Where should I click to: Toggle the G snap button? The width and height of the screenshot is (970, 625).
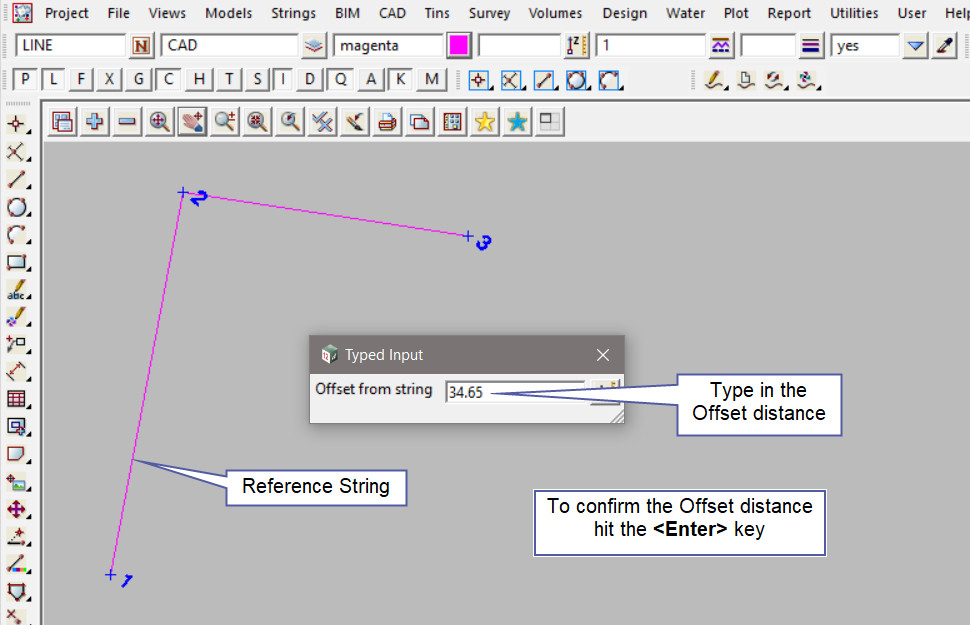click(139, 80)
